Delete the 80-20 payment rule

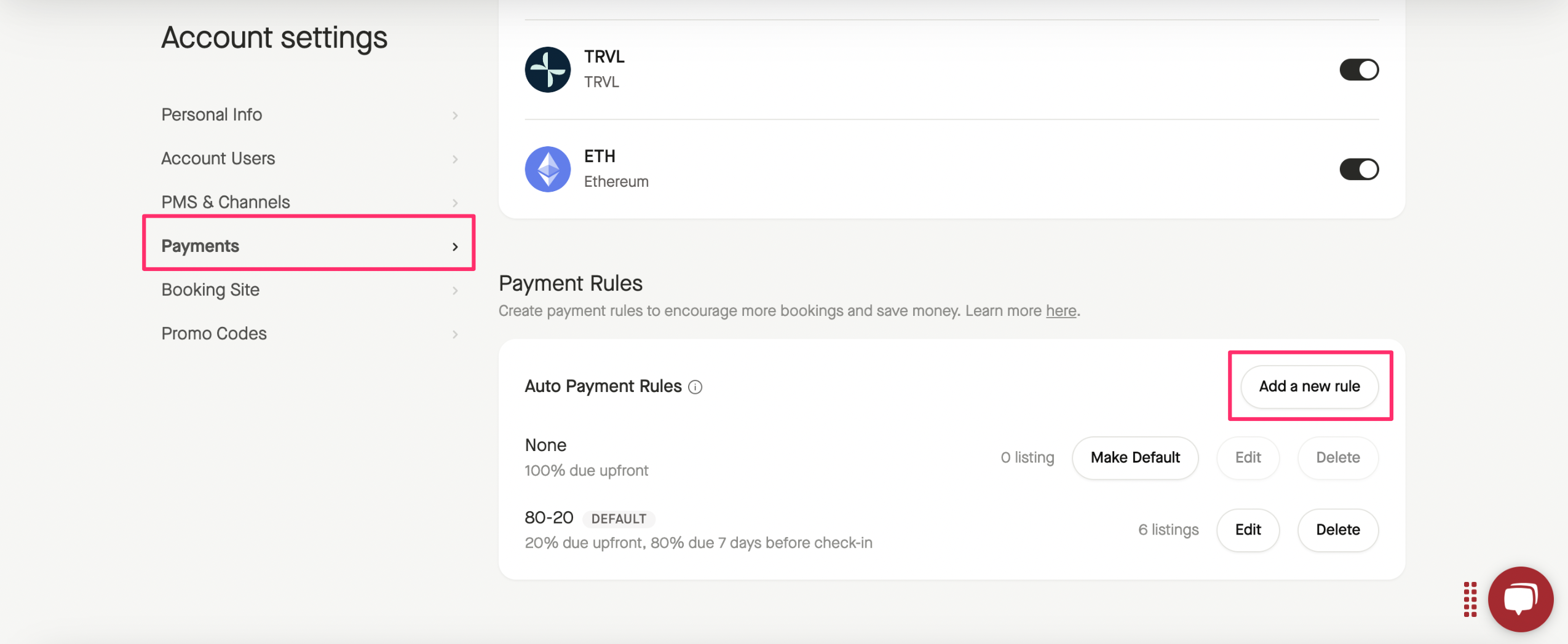pyautogui.click(x=1337, y=530)
